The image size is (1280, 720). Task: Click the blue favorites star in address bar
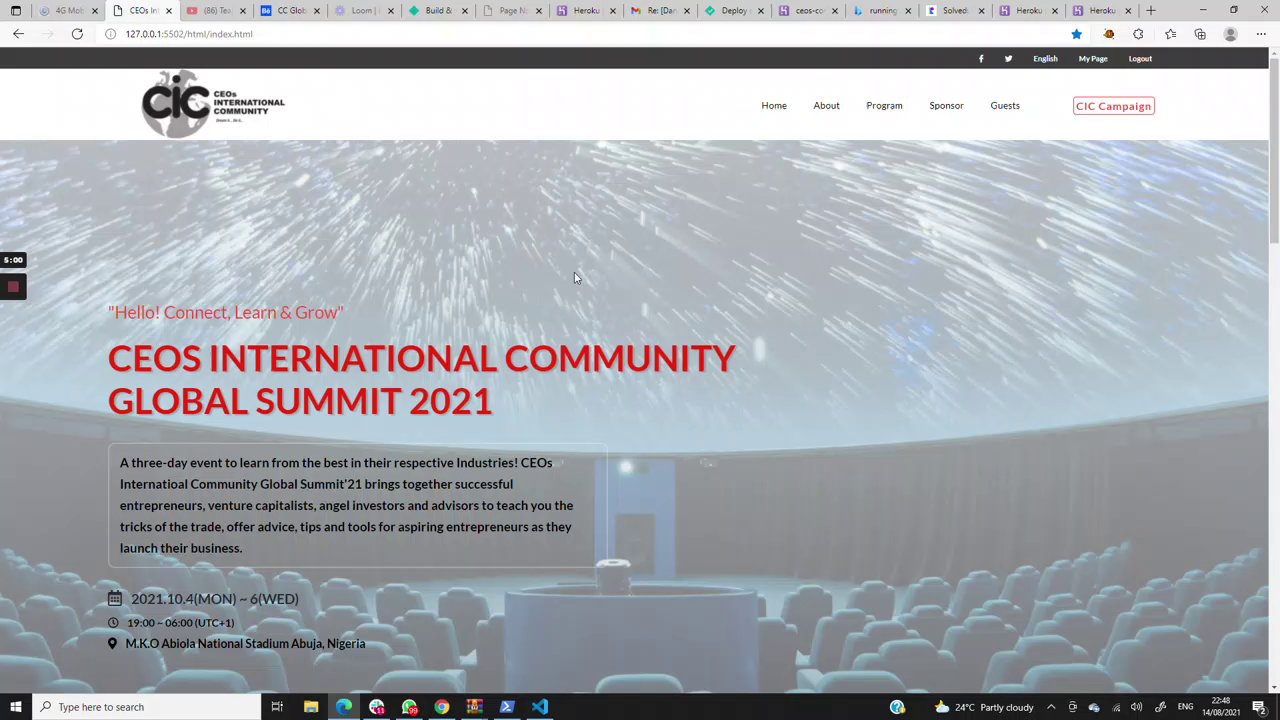coord(1076,34)
